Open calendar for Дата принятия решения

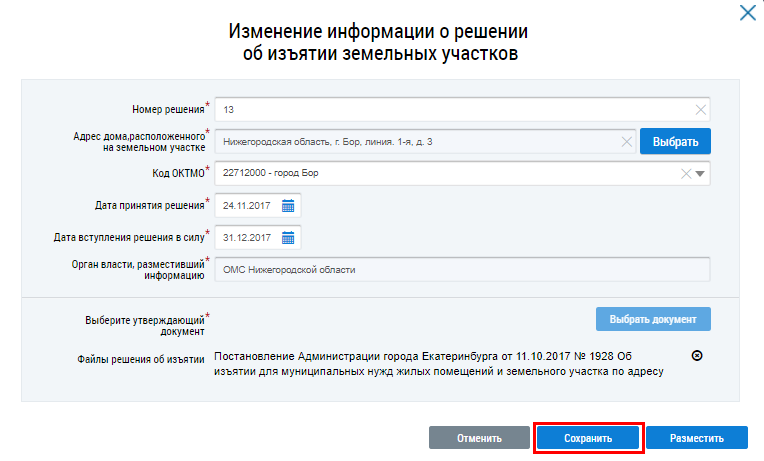(x=288, y=206)
